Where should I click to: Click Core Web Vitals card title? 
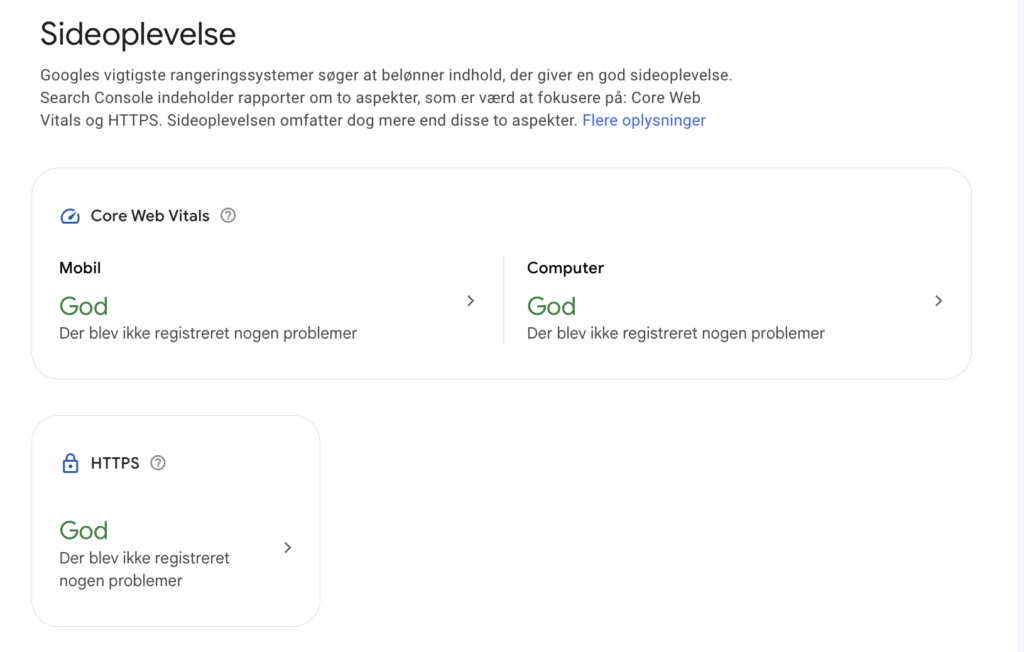pyautogui.click(x=150, y=216)
